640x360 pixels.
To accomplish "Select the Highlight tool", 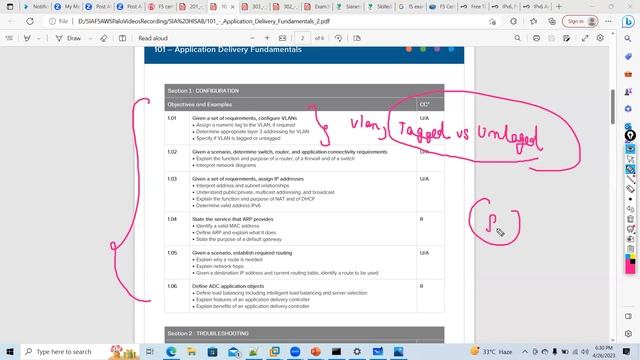I will 27,38.
